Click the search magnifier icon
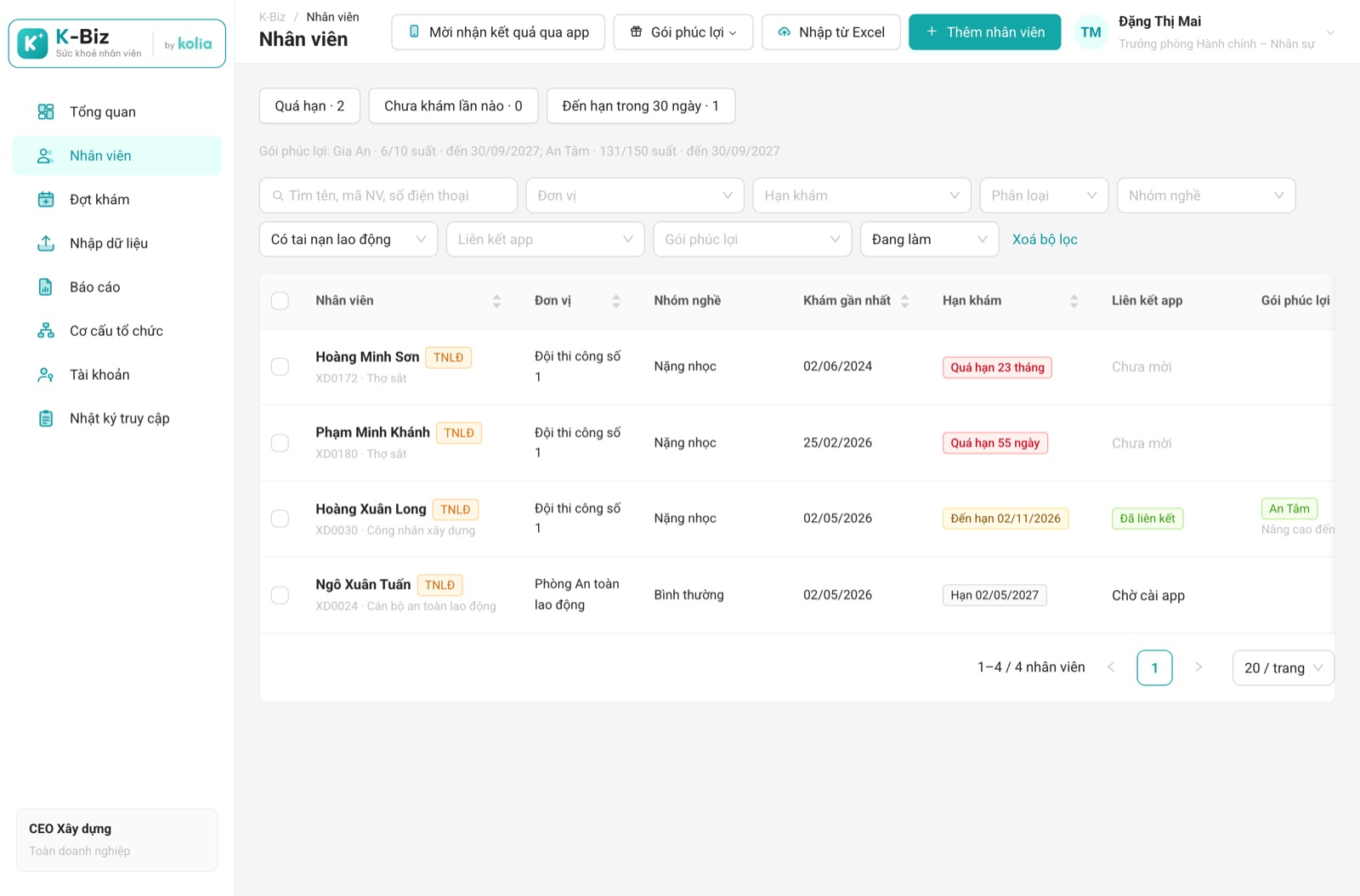1360x896 pixels. coord(278,196)
